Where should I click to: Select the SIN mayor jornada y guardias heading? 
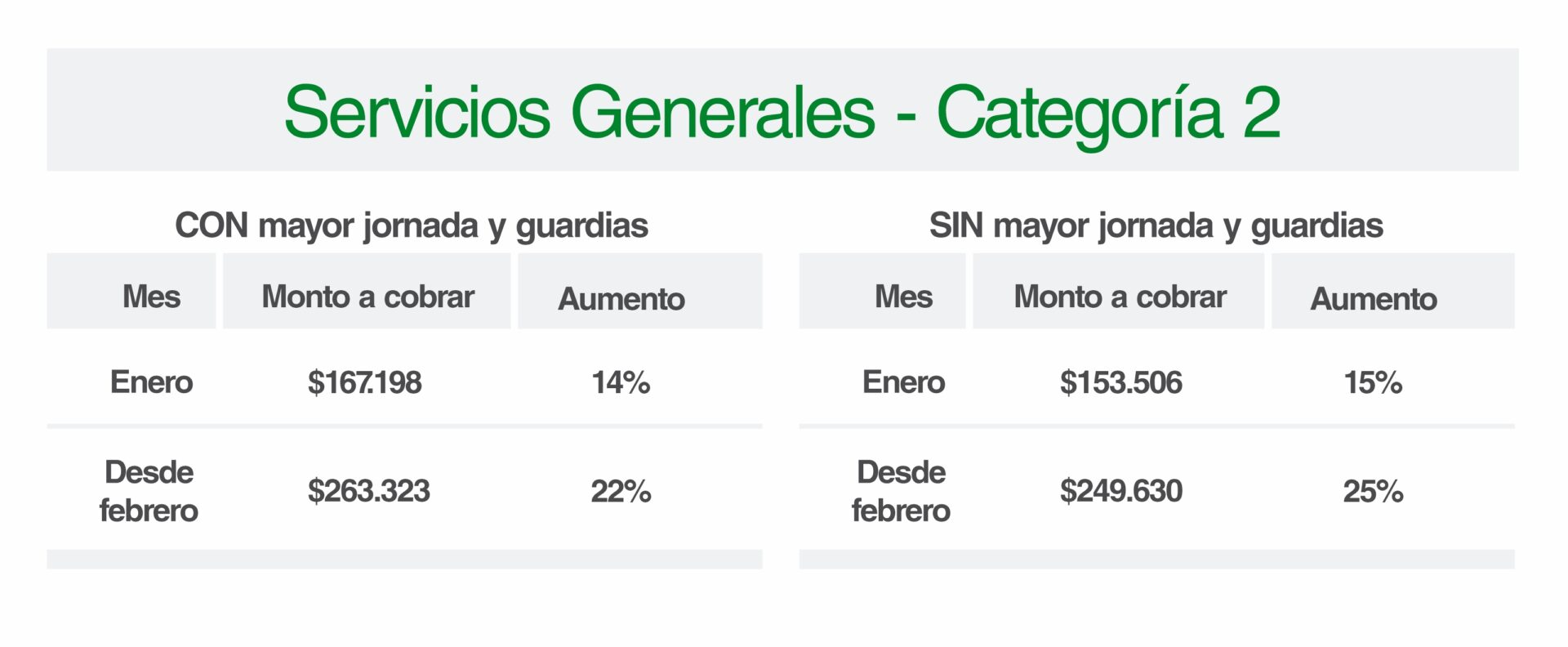pyautogui.click(x=1156, y=225)
